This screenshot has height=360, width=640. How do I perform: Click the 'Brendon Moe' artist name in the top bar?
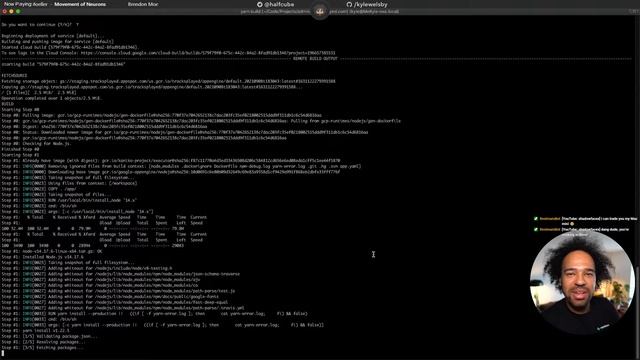tap(143, 4)
